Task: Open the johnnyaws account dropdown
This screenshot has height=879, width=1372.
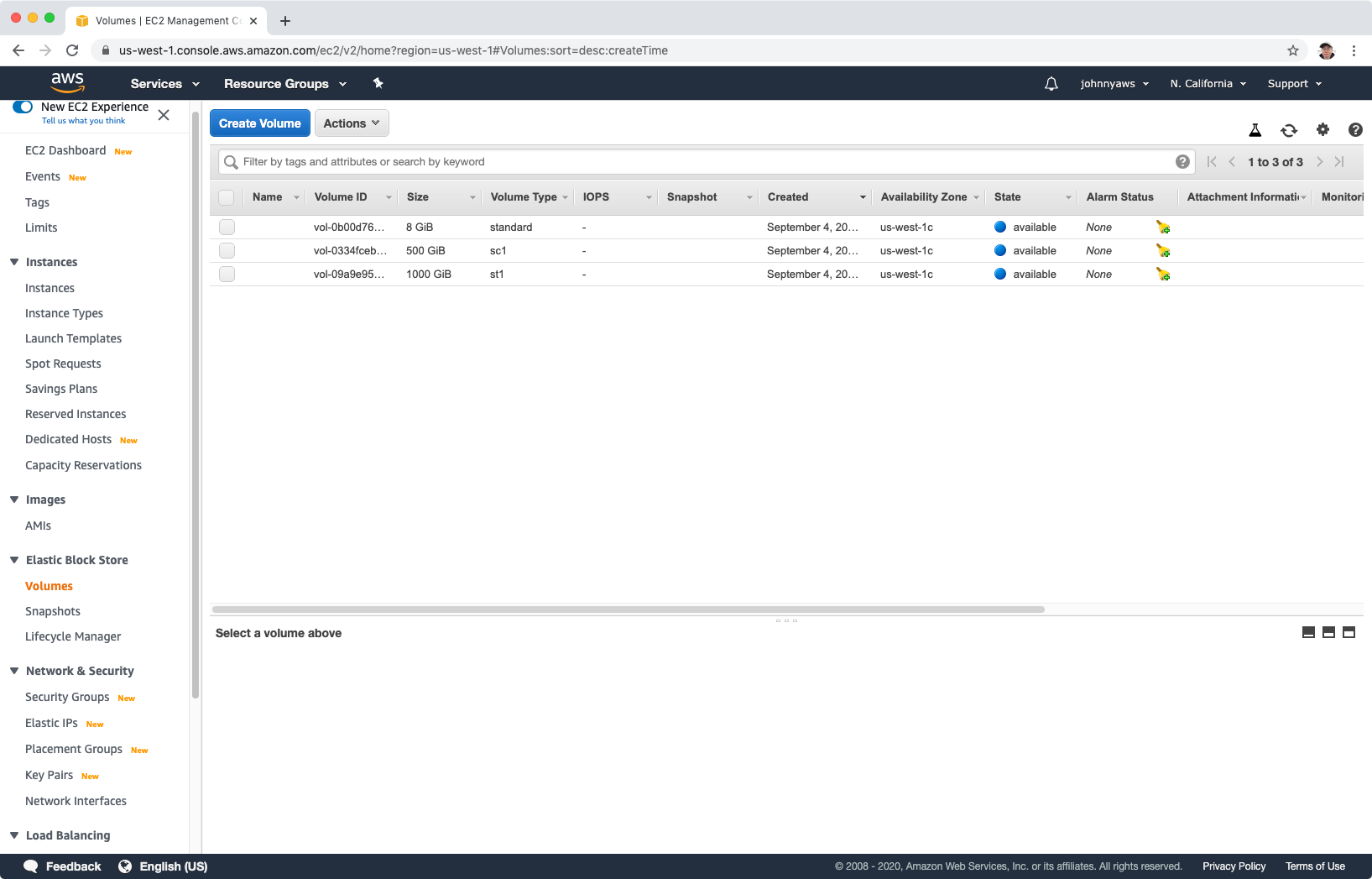Action: pos(1114,84)
